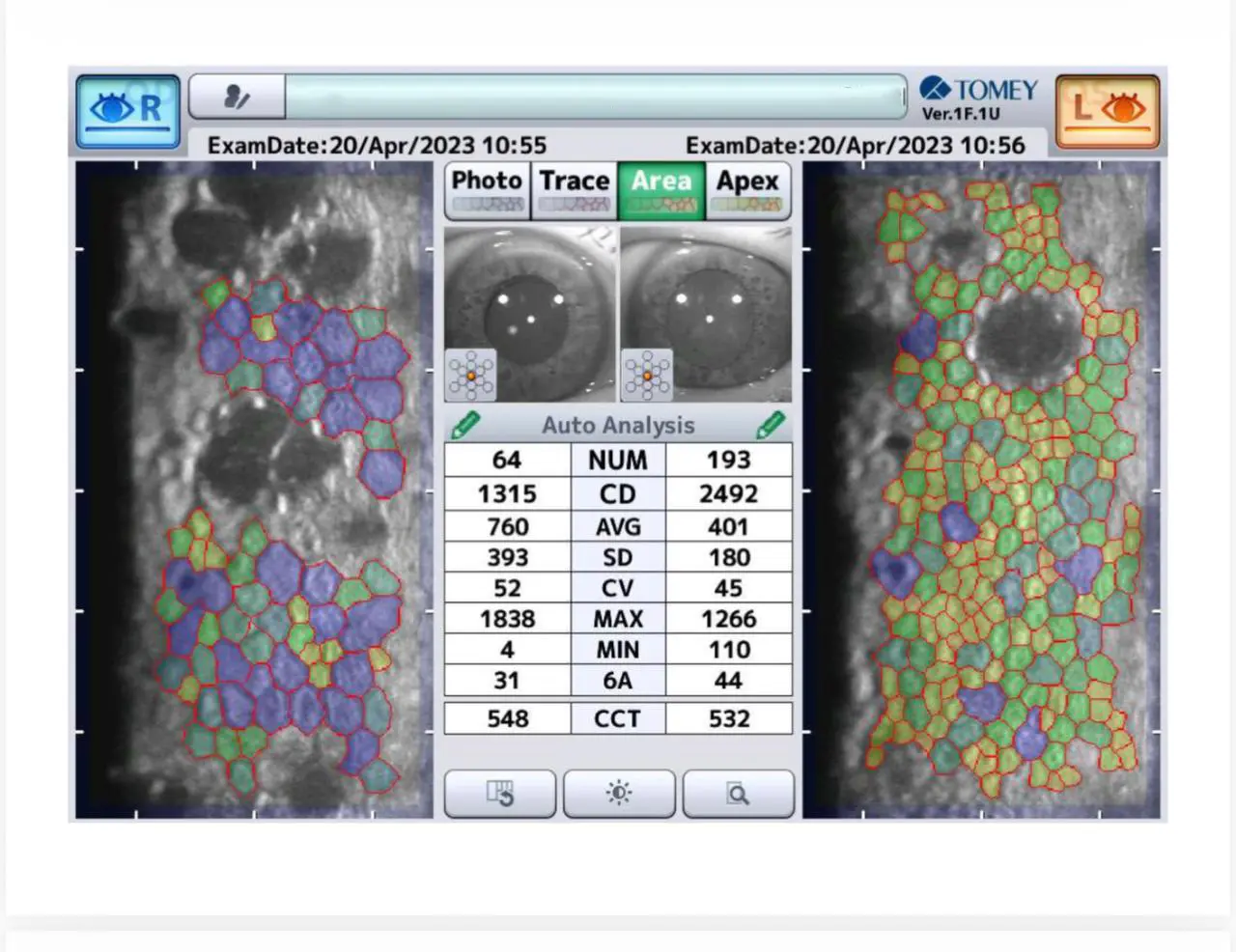This screenshot has width=1236, height=952.
Task: Click the brightness adjustment button
Action: tap(619, 794)
